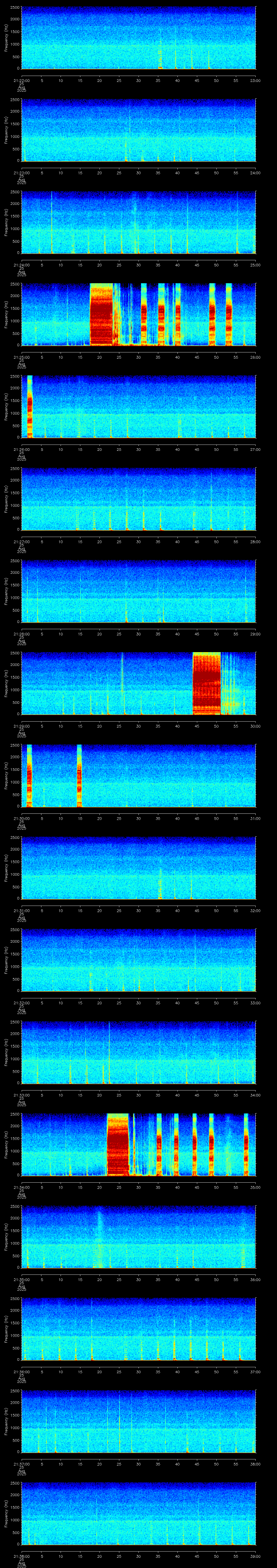The height and width of the screenshot is (1568, 277).
Task: Click the wide red burst in the 21:25:00 panel
Action: 102,315
